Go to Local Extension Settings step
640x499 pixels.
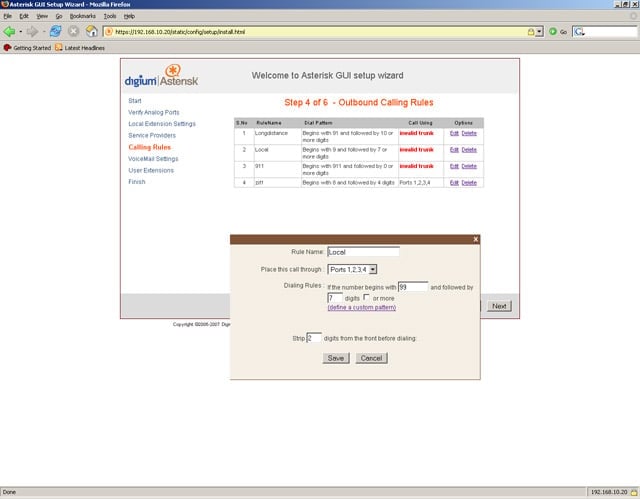162,124
